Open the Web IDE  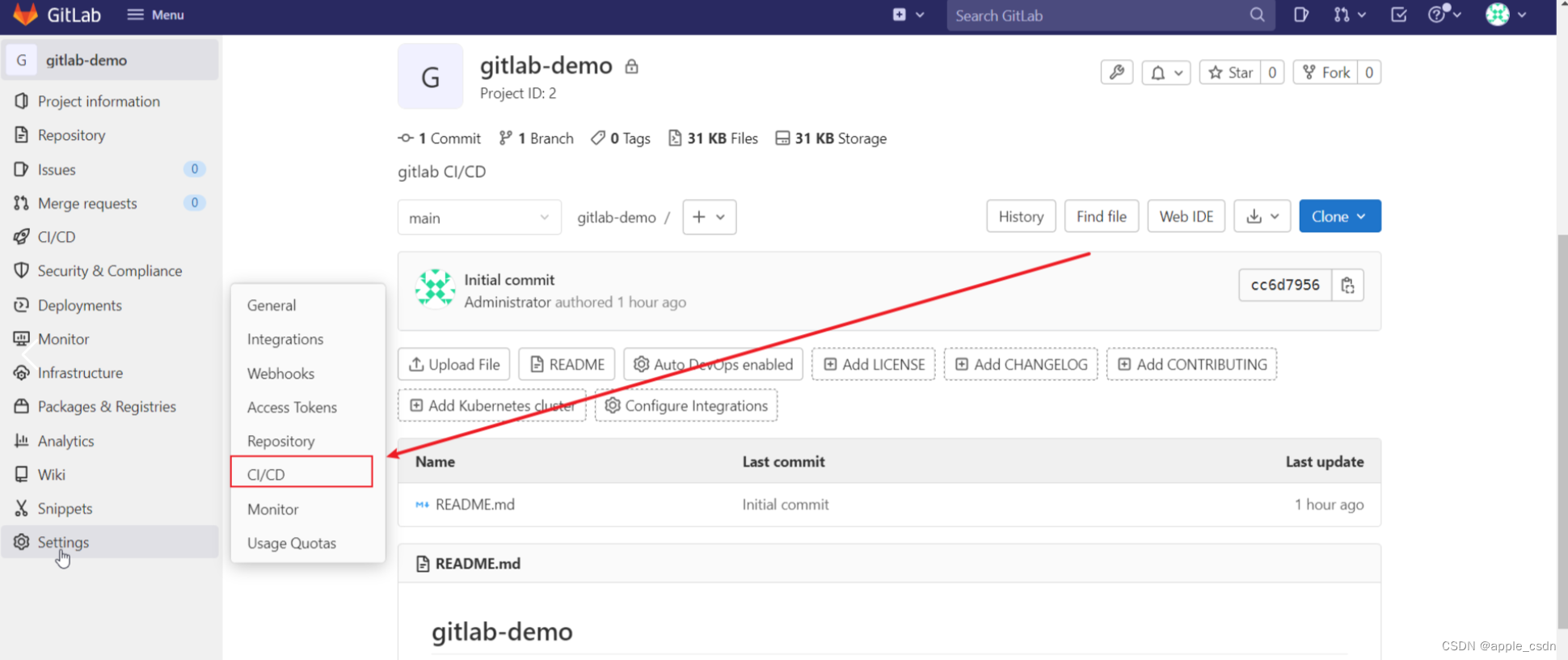(x=1187, y=216)
